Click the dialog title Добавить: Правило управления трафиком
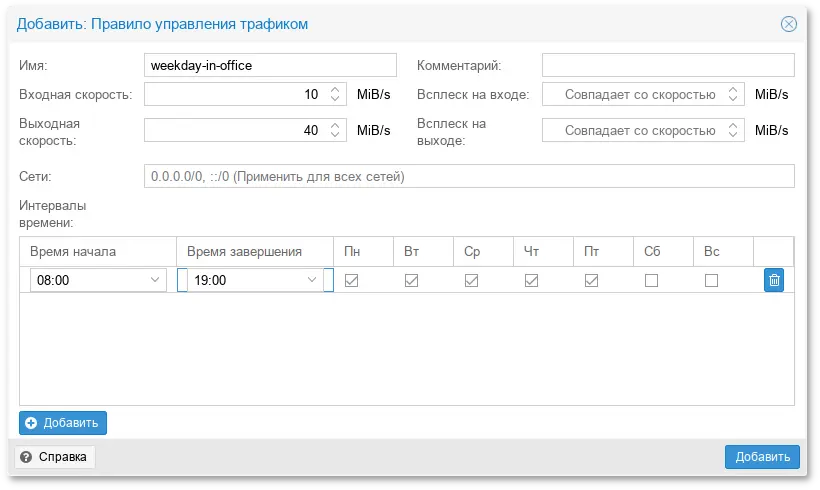This screenshot has height=490, width=820. click(x=162, y=24)
